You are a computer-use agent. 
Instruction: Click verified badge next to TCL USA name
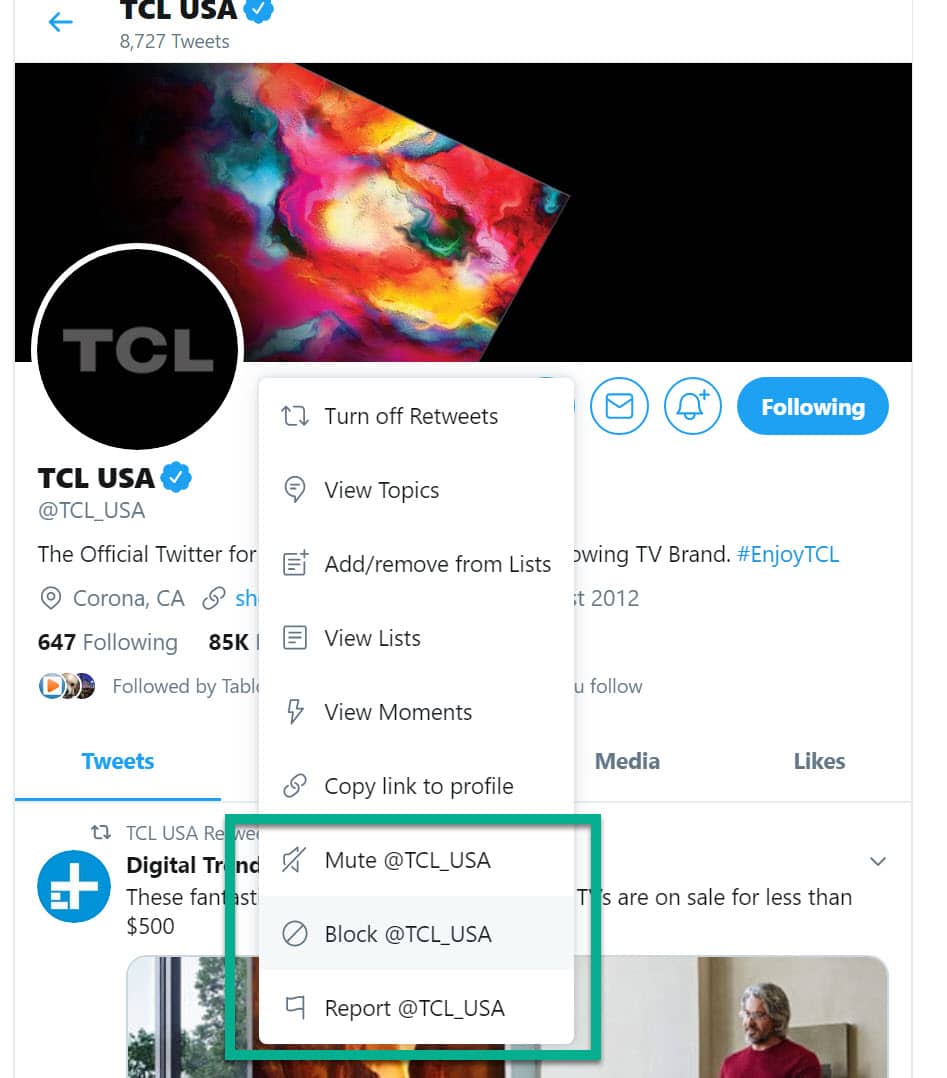coord(177,478)
